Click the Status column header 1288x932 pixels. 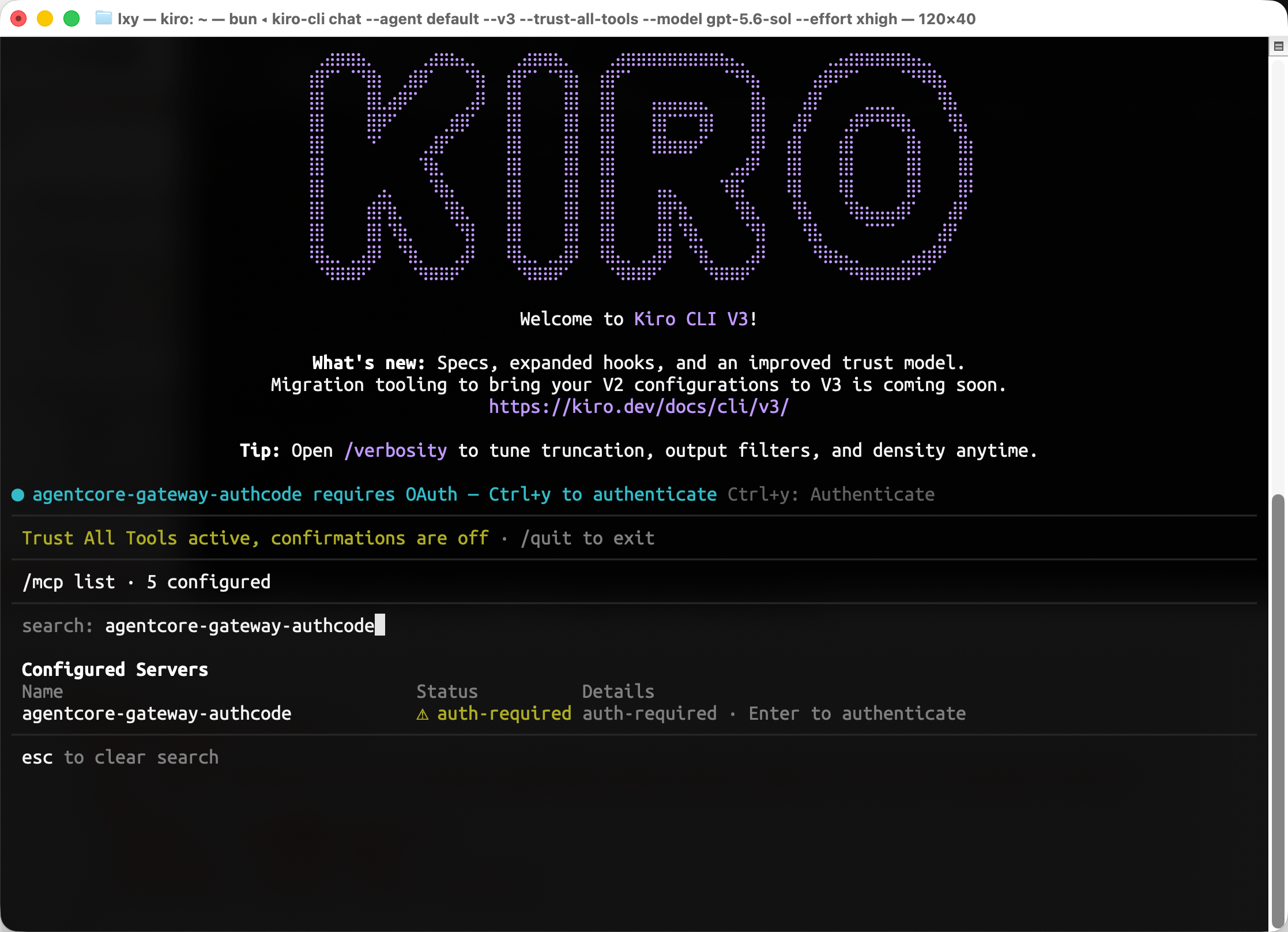click(447, 692)
